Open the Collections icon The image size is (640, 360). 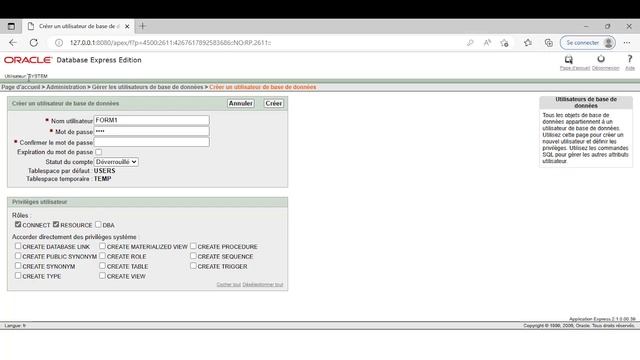tap(549, 42)
